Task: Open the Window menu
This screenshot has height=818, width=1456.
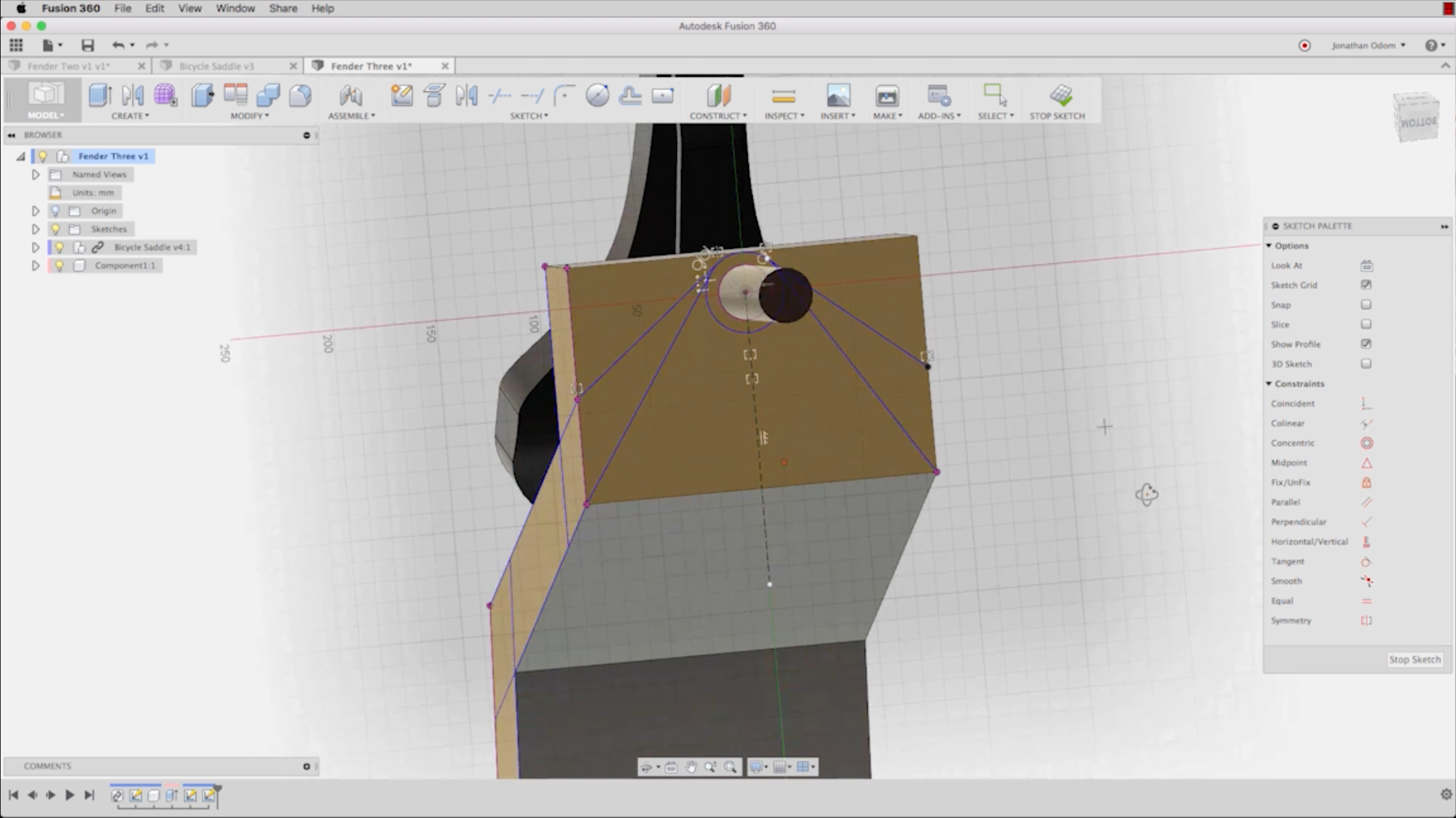Action: click(235, 8)
